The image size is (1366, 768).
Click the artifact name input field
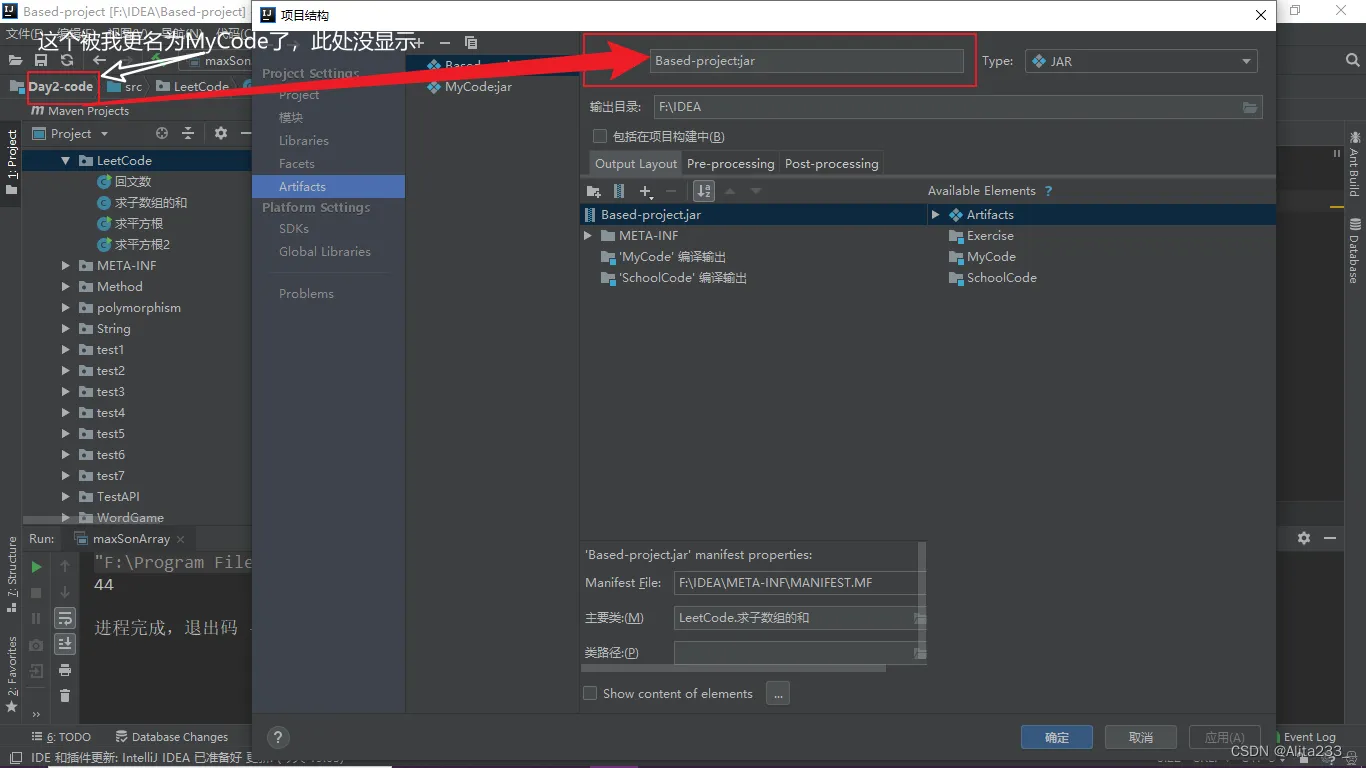[807, 61]
